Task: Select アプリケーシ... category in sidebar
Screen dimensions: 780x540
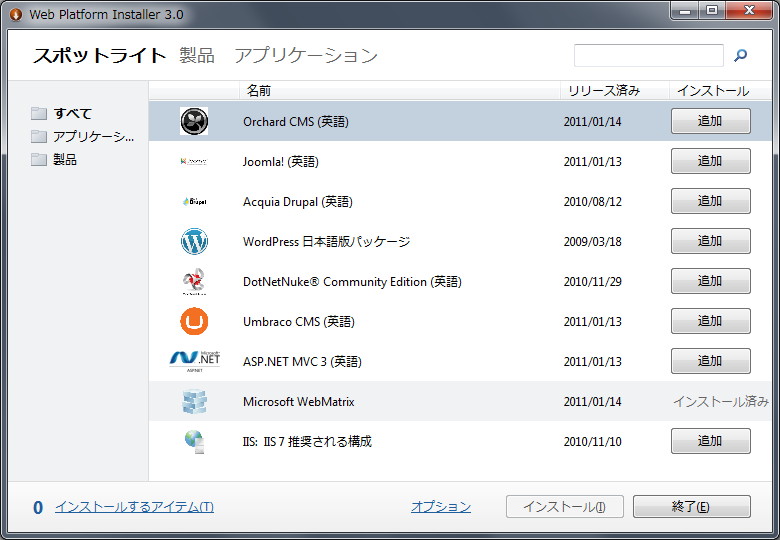Action: [94, 136]
